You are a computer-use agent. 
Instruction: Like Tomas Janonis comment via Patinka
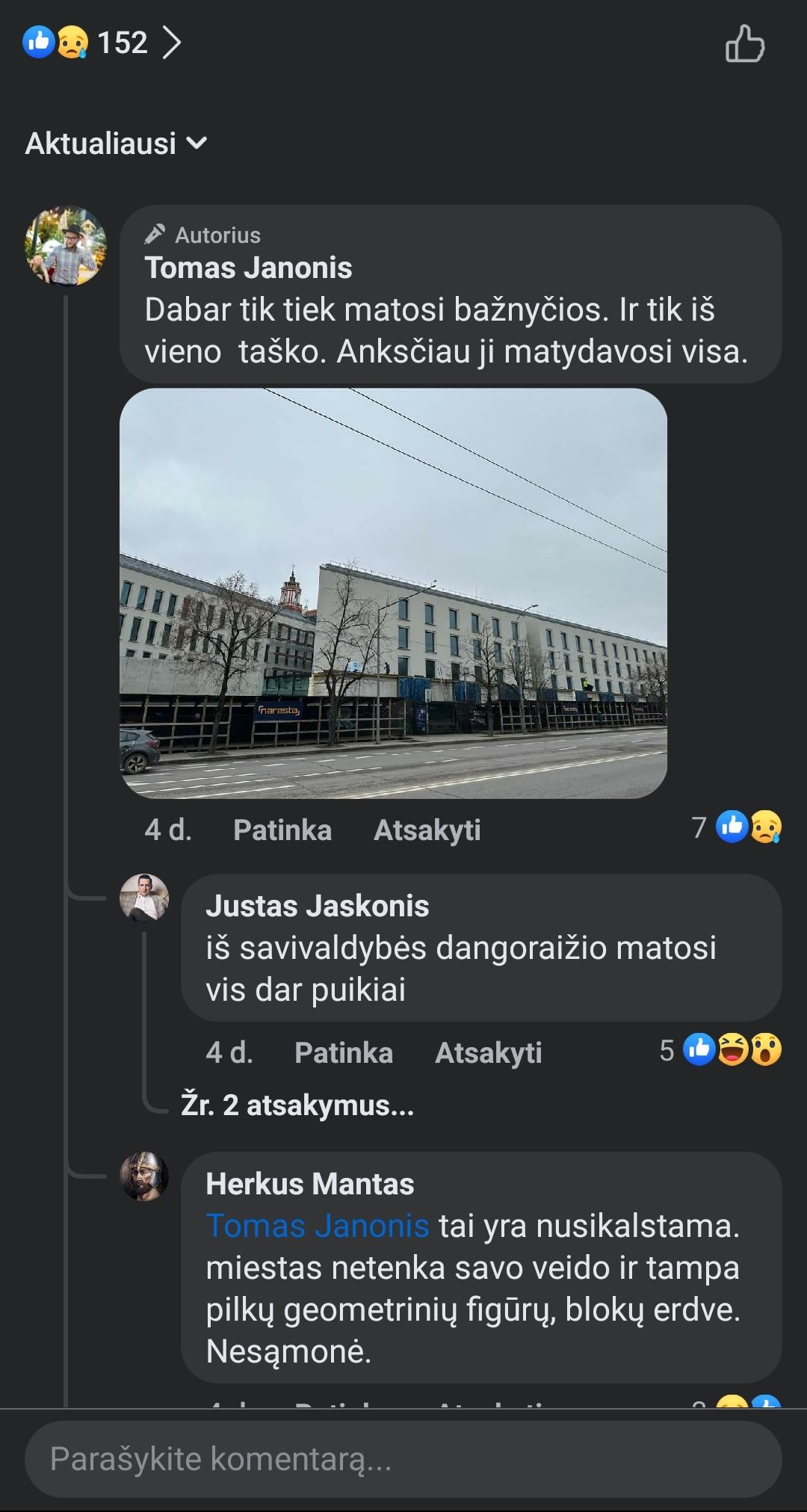[x=282, y=830]
